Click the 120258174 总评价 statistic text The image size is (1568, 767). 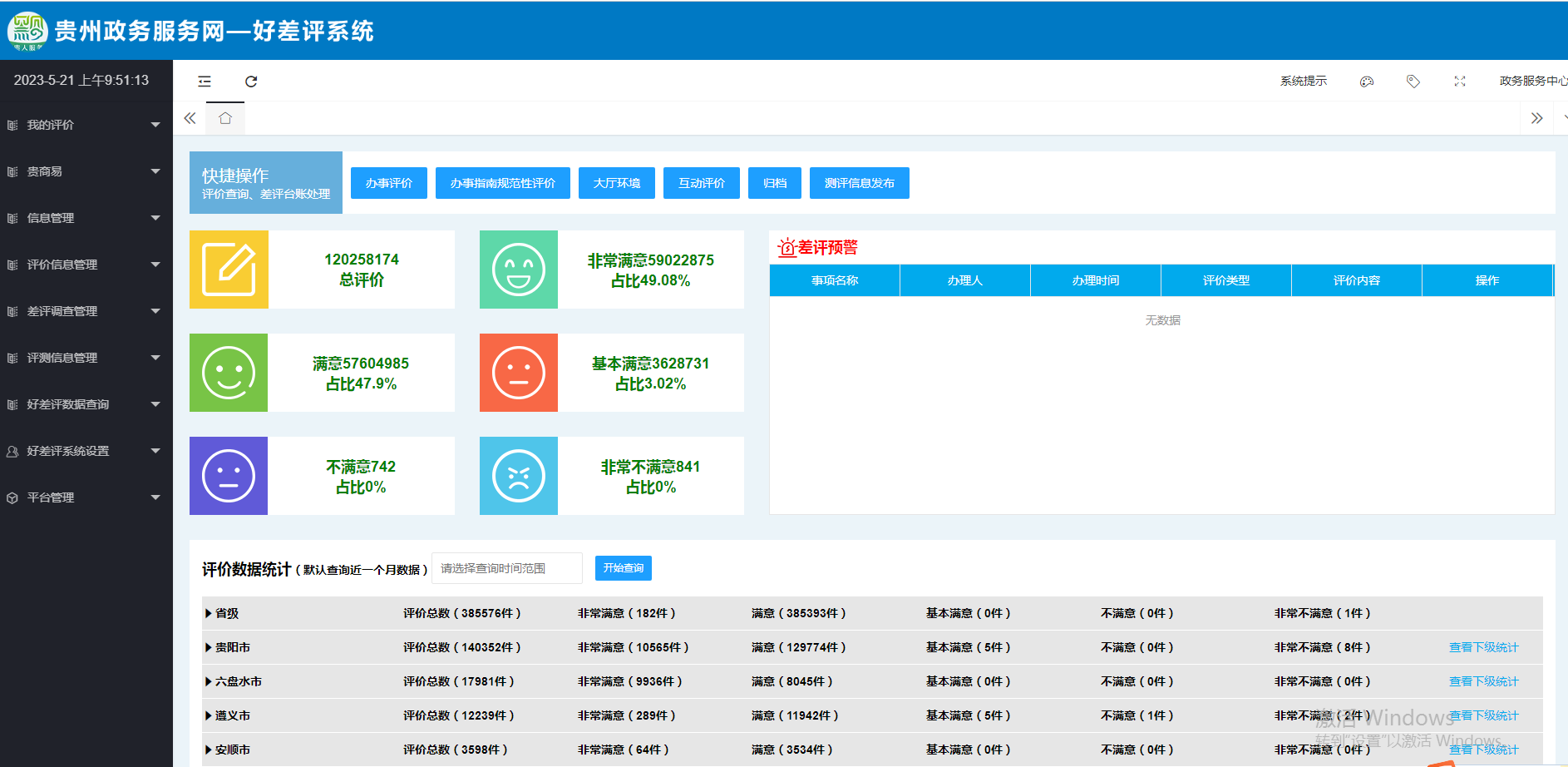(x=362, y=270)
